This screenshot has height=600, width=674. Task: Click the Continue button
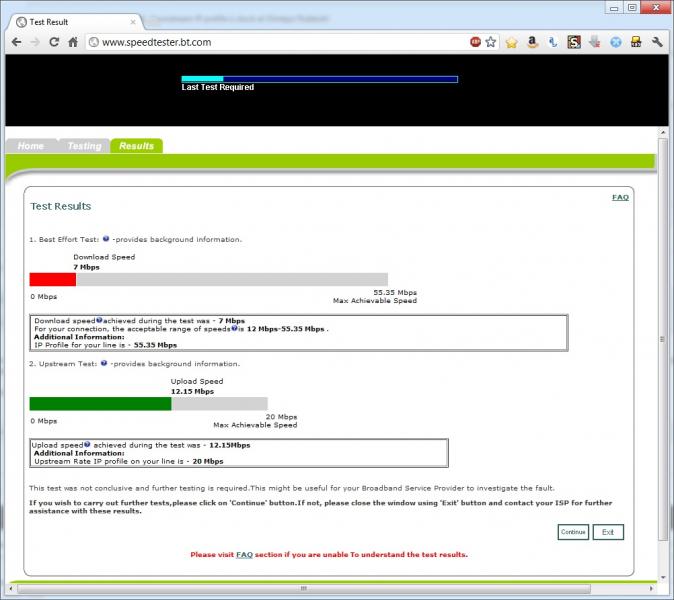point(573,532)
